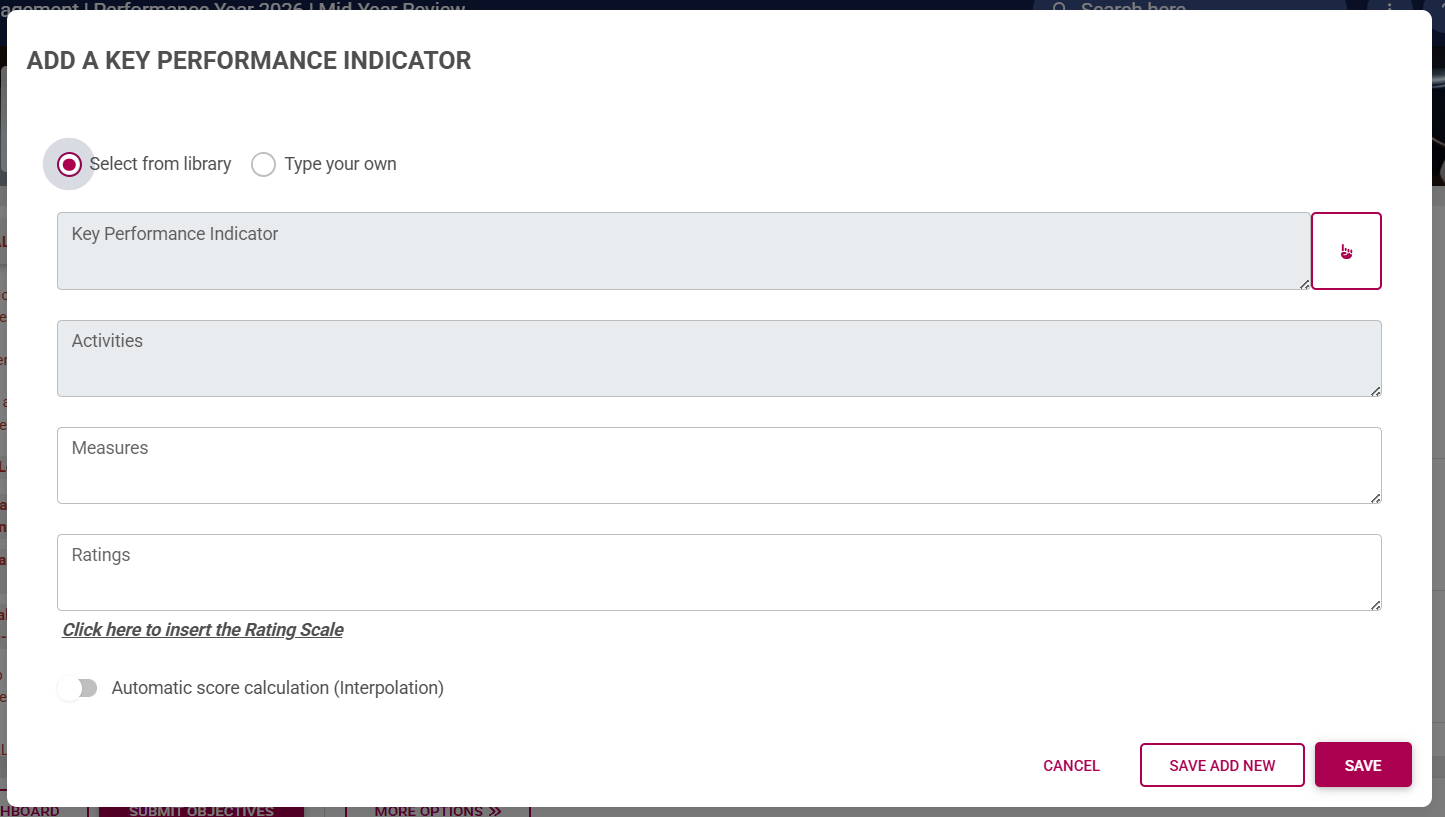Open MORE OPTIONS at the bottom
Screen dimensions: 1445x817
(438, 811)
